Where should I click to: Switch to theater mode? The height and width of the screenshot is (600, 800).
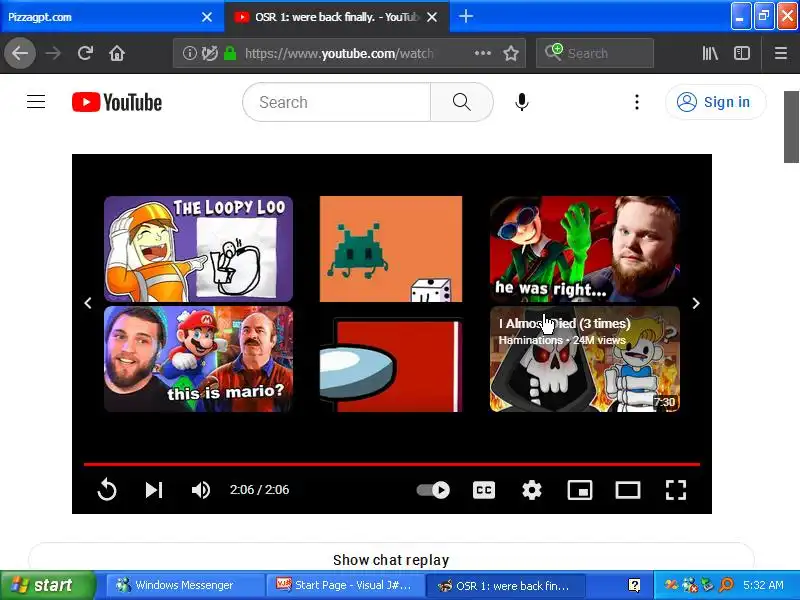coord(628,490)
